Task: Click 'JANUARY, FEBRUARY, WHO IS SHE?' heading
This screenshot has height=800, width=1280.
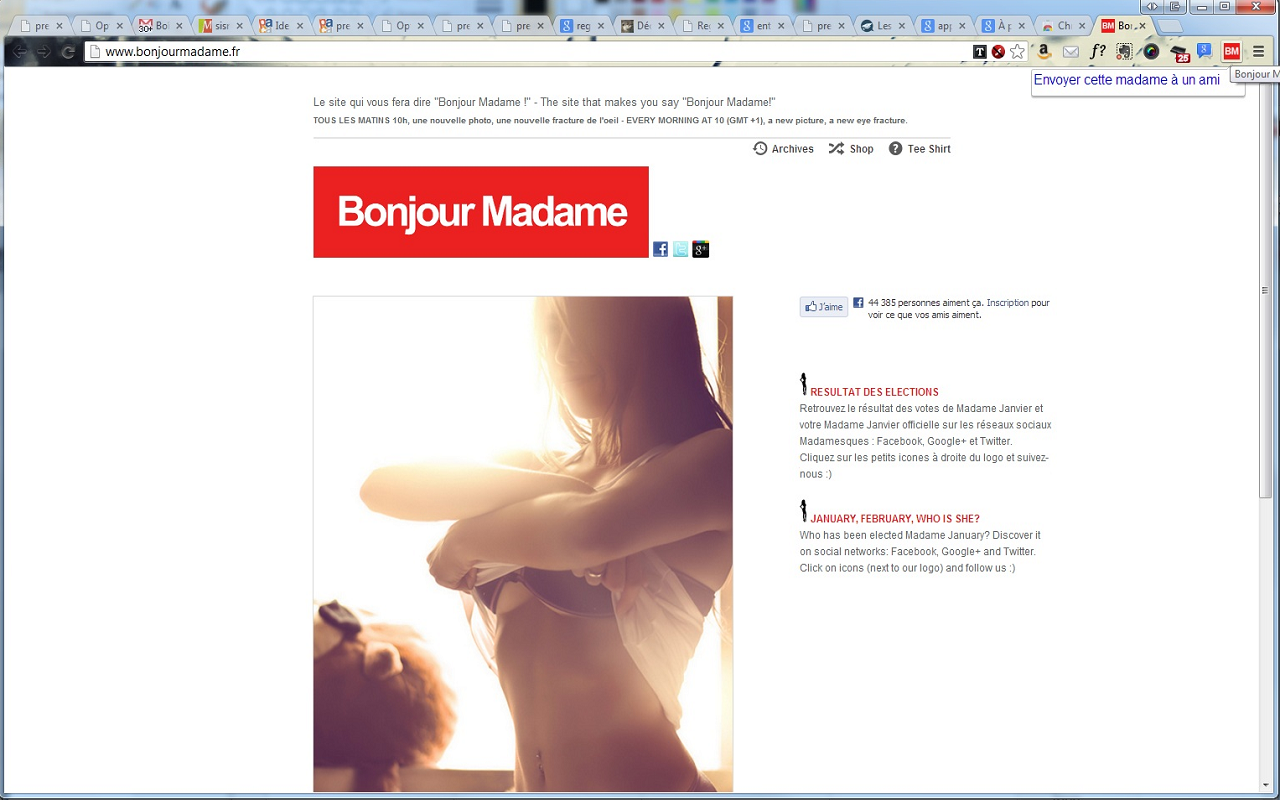Action: (x=894, y=519)
